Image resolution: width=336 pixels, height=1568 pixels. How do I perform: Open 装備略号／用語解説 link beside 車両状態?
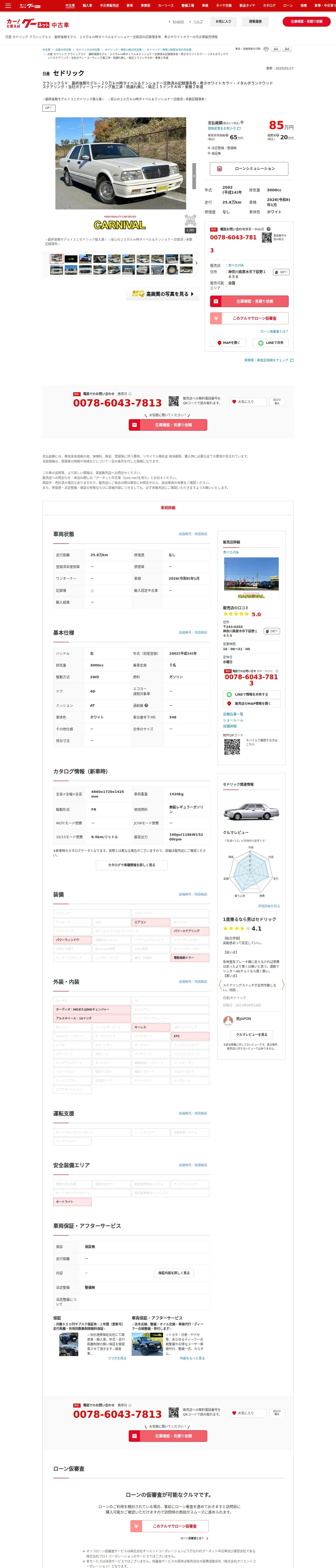(193, 534)
